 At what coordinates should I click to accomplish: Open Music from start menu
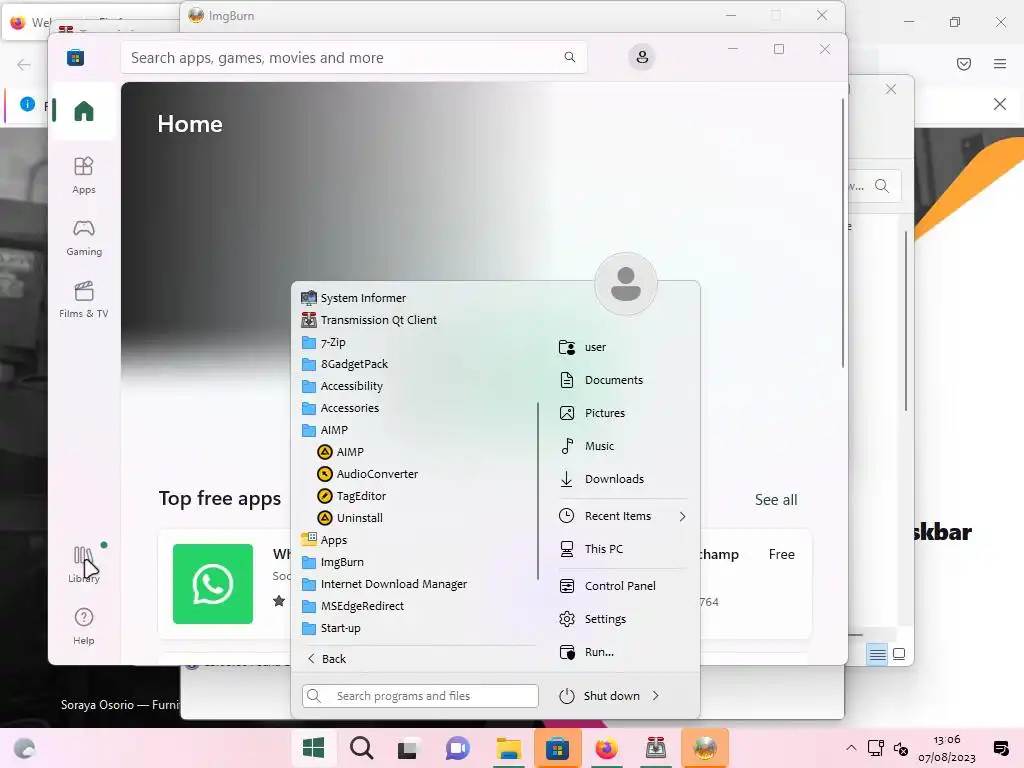tap(586, 446)
